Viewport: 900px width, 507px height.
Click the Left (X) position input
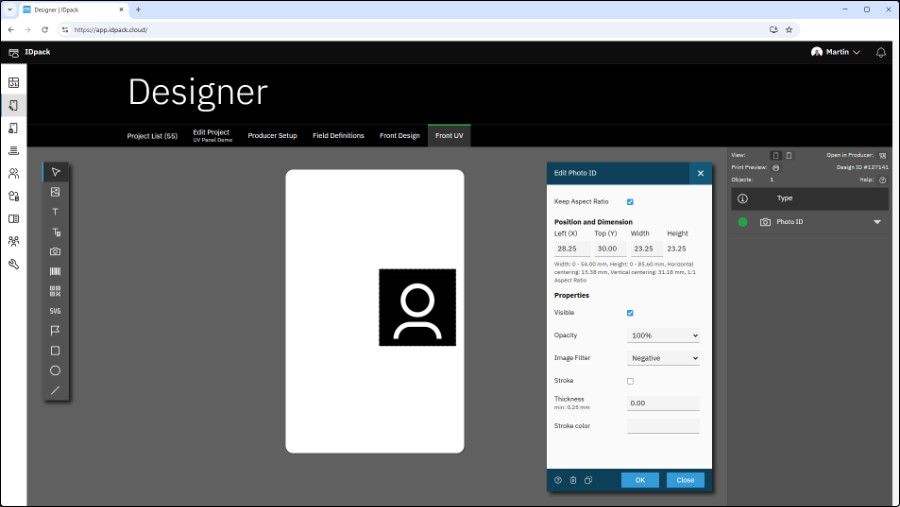[x=570, y=249]
